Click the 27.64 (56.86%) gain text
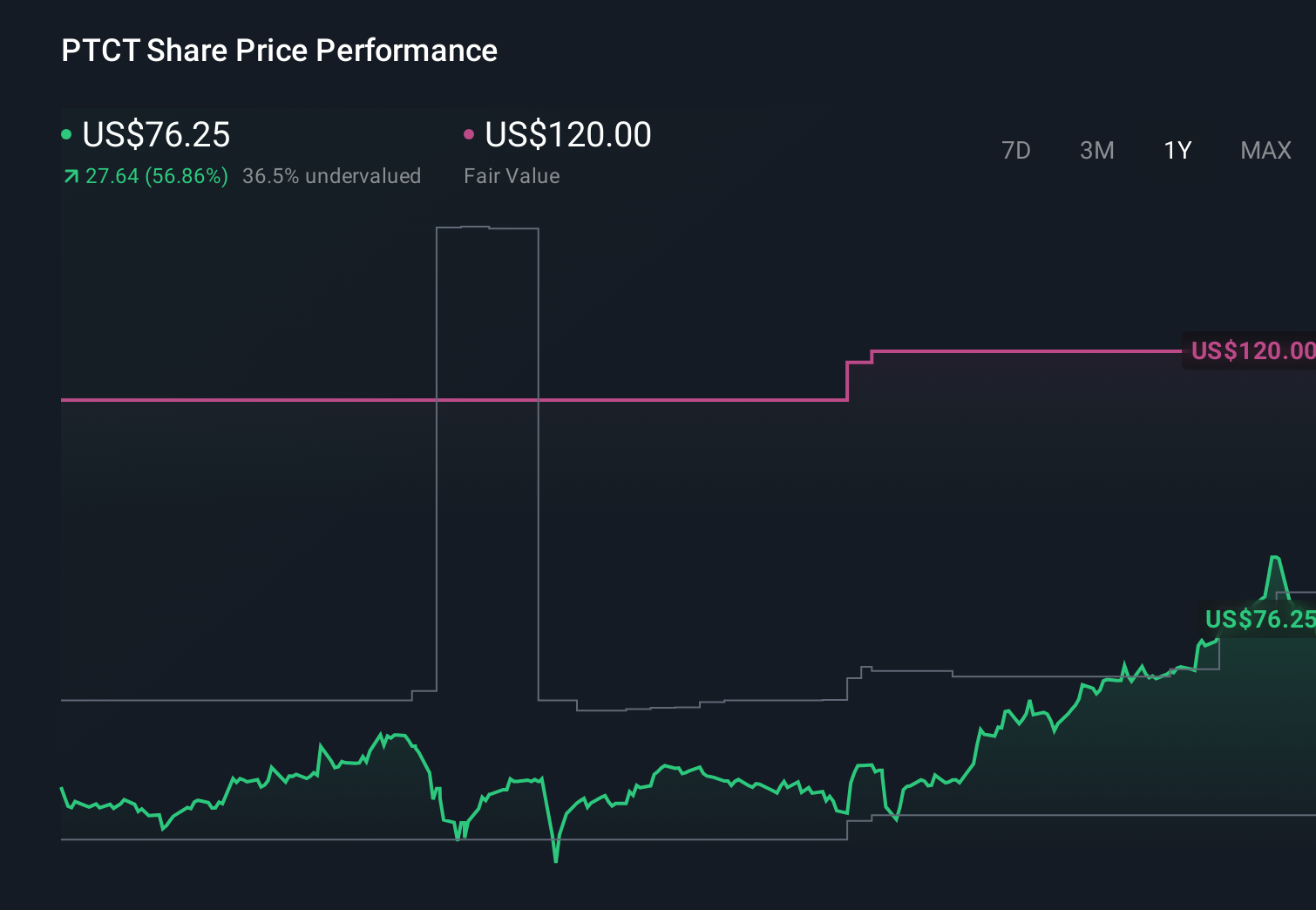 tap(156, 176)
